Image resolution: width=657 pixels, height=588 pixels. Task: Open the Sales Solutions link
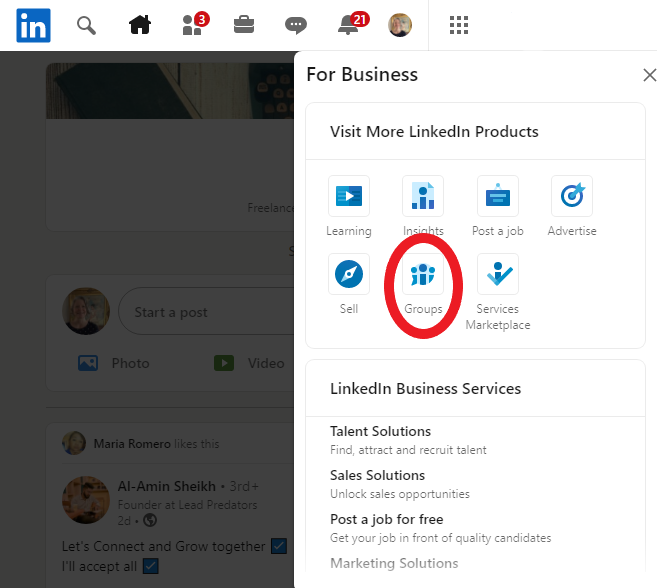377,475
